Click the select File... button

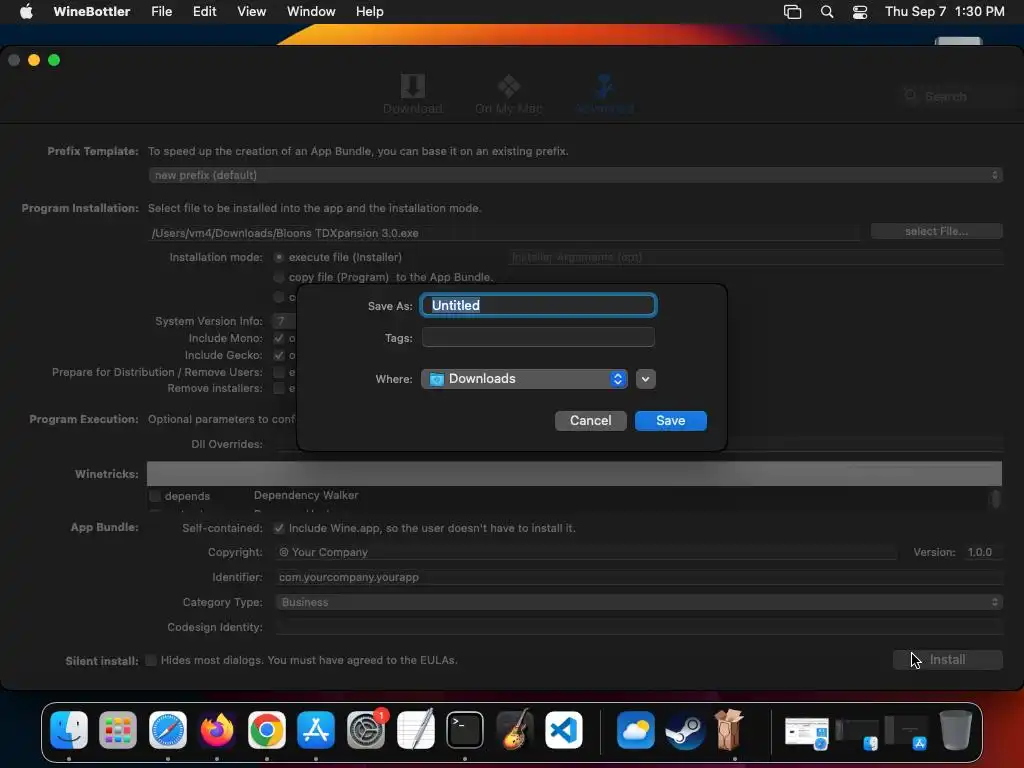[936, 231]
